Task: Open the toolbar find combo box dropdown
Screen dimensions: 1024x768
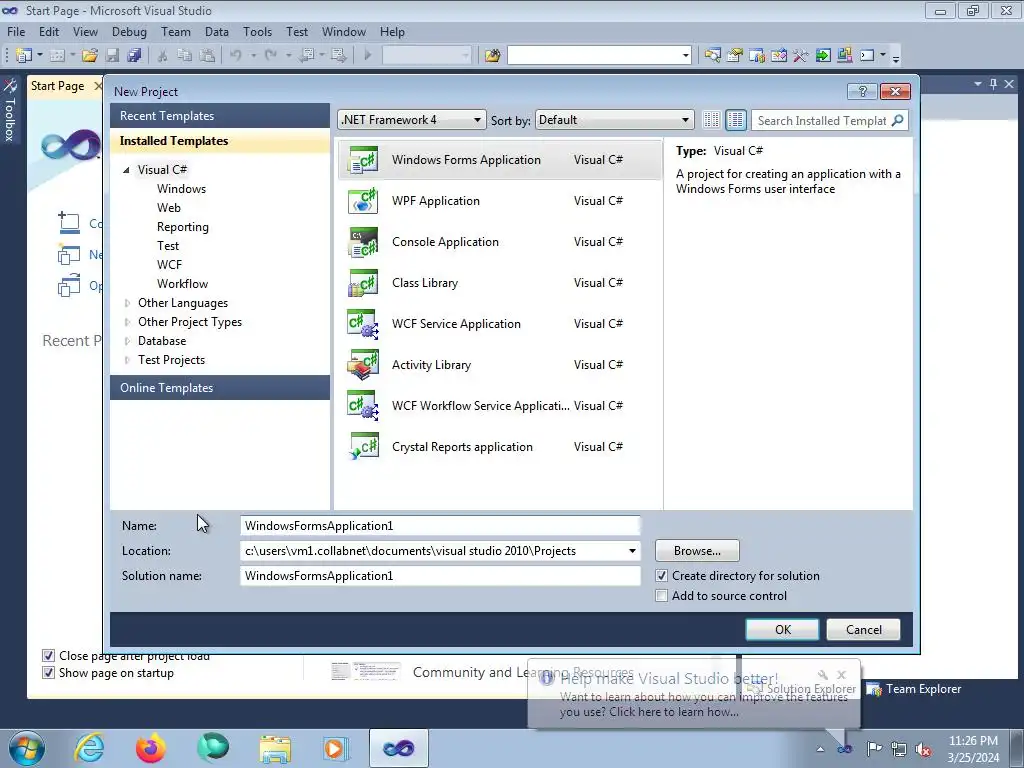Action: (686, 56)
